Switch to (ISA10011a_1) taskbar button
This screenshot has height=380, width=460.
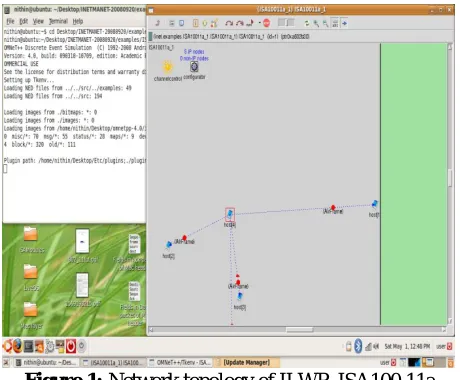[x=113, y=362]
